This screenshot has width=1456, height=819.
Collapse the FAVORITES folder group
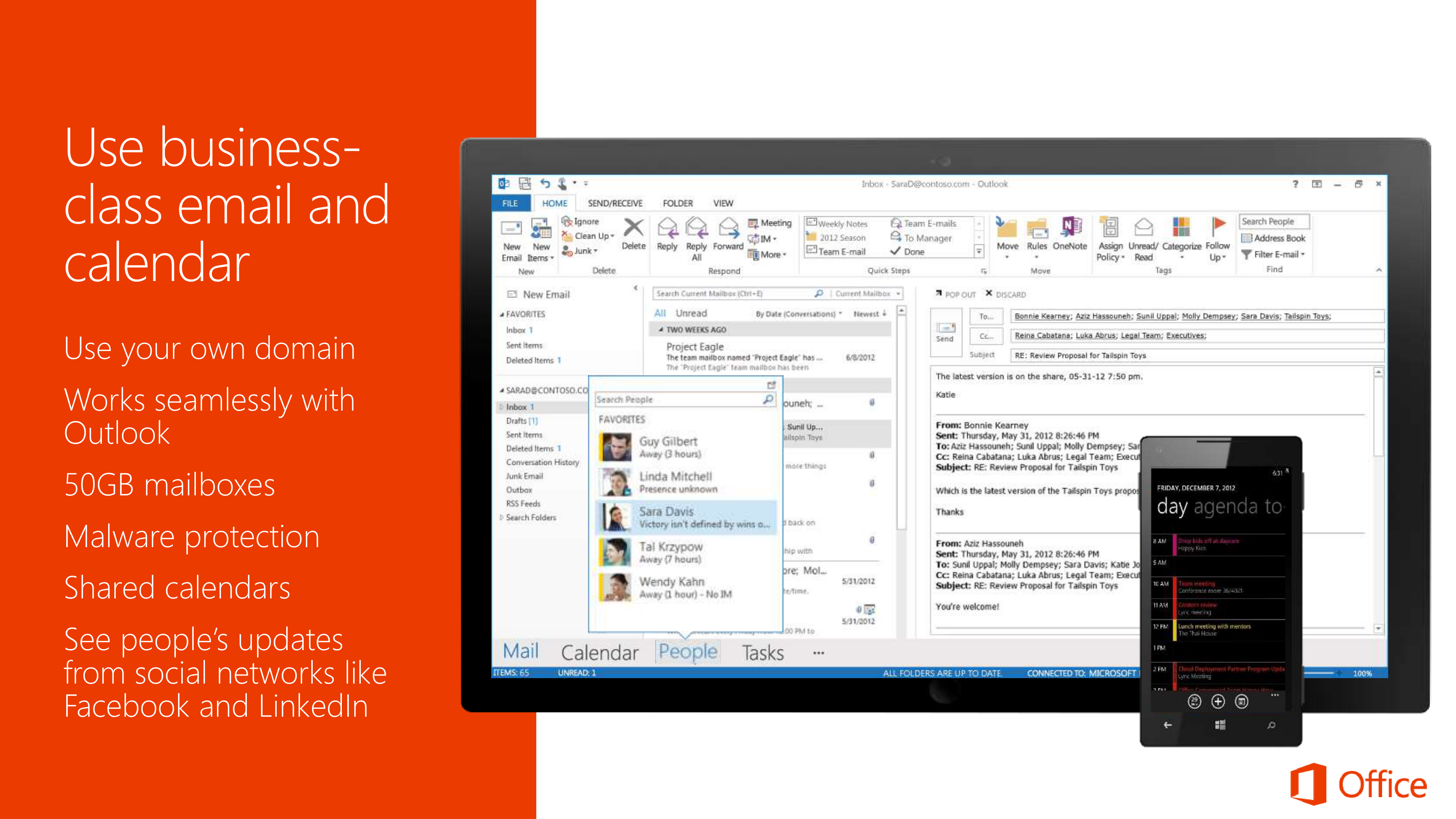tap(502, 314)
